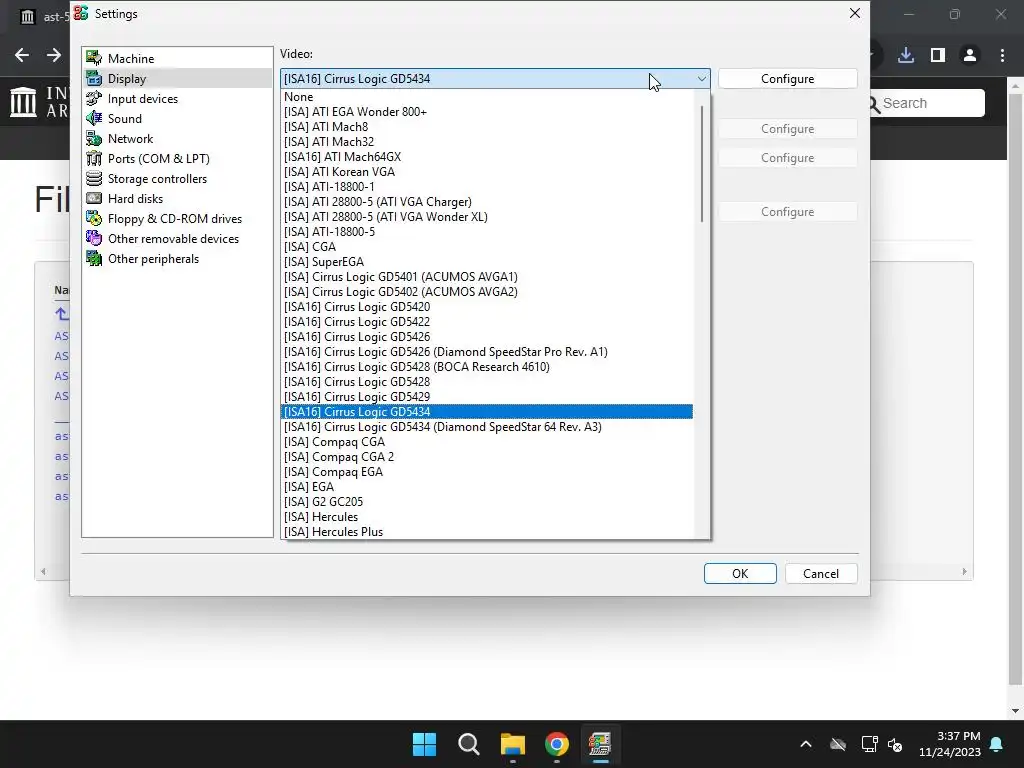This screenshot has width=1024, height=768.
Task: Choose [ISA16] Cirrus Logic GD5429
Action: [x=487, y=397]
